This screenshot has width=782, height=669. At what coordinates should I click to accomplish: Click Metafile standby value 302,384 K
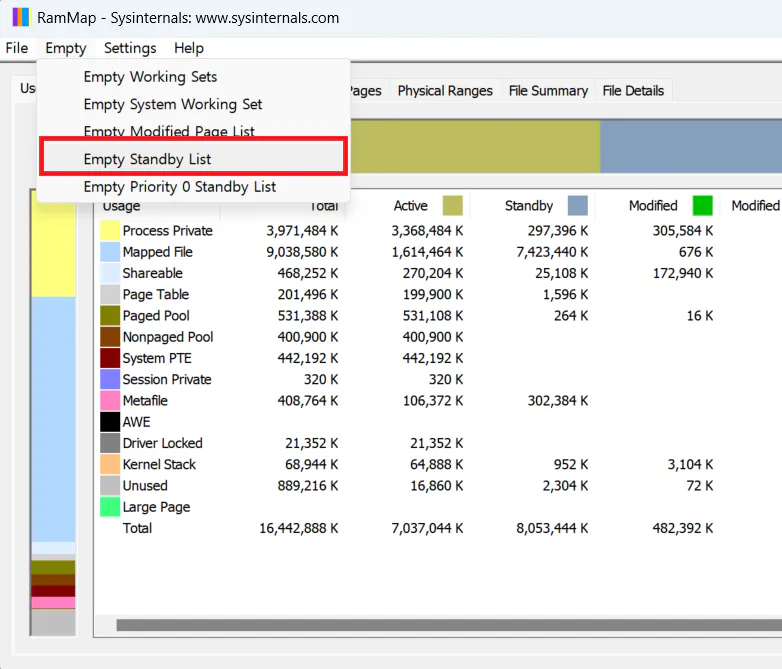[x=558, y=401]
